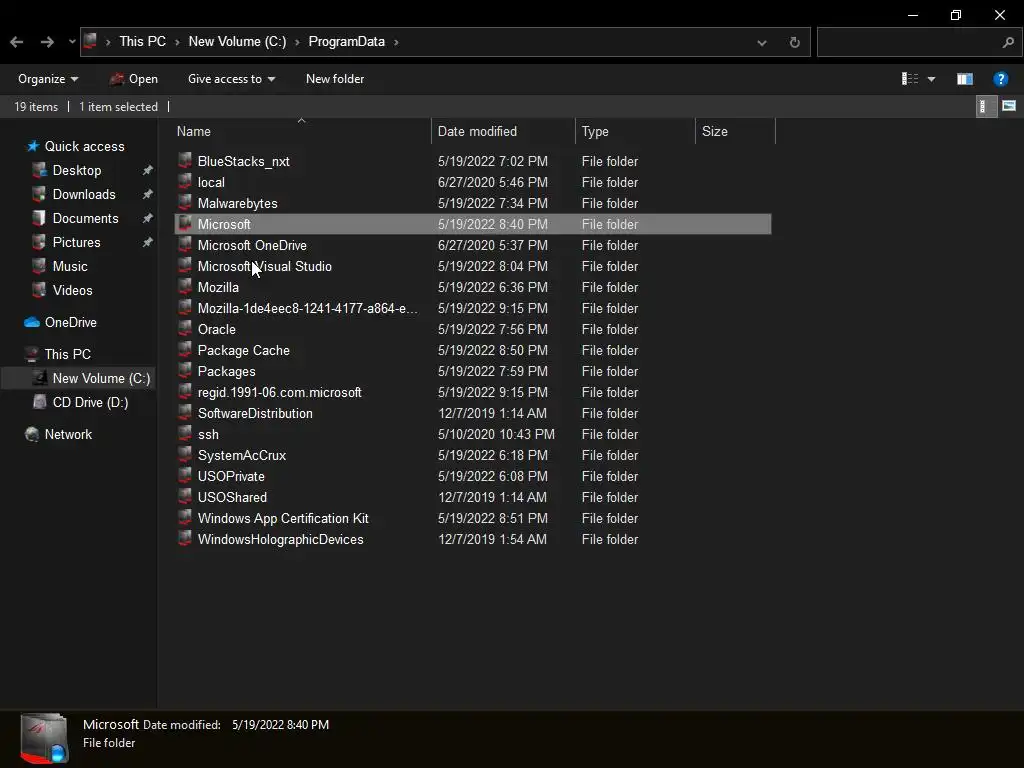Select OneDrive in sidebar
Viewport: 1024px width, 768px height.
(x=71, y=323)
